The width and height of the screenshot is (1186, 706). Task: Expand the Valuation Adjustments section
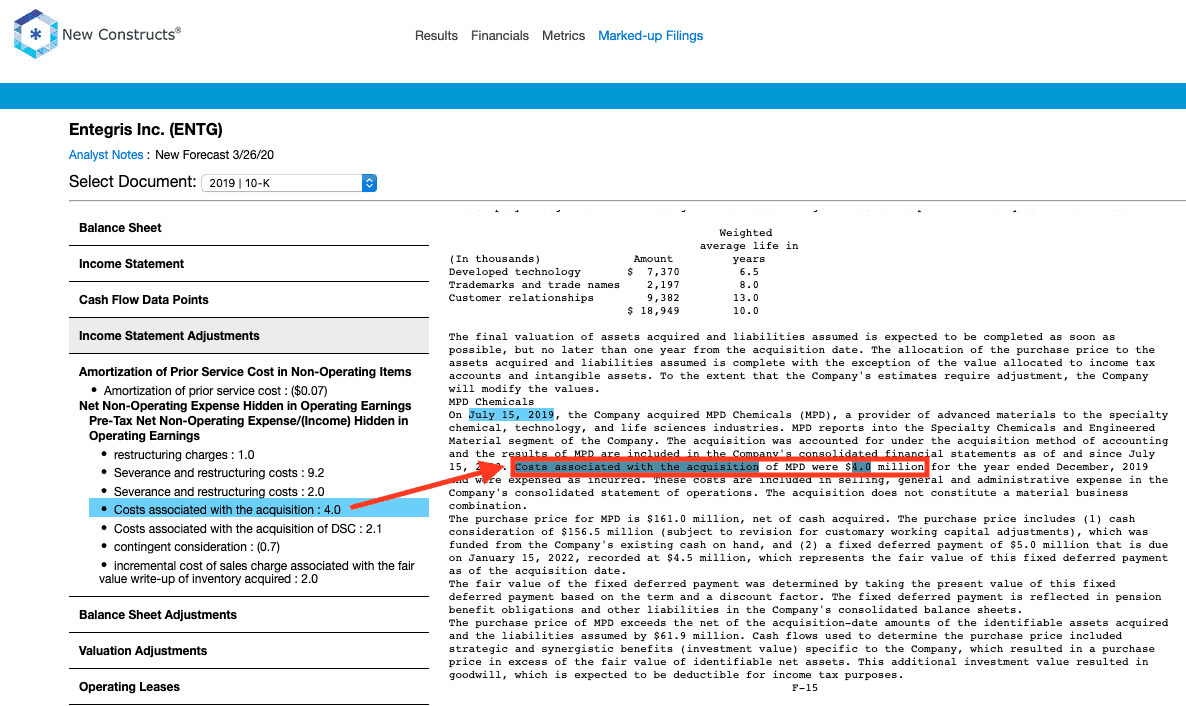249,651
